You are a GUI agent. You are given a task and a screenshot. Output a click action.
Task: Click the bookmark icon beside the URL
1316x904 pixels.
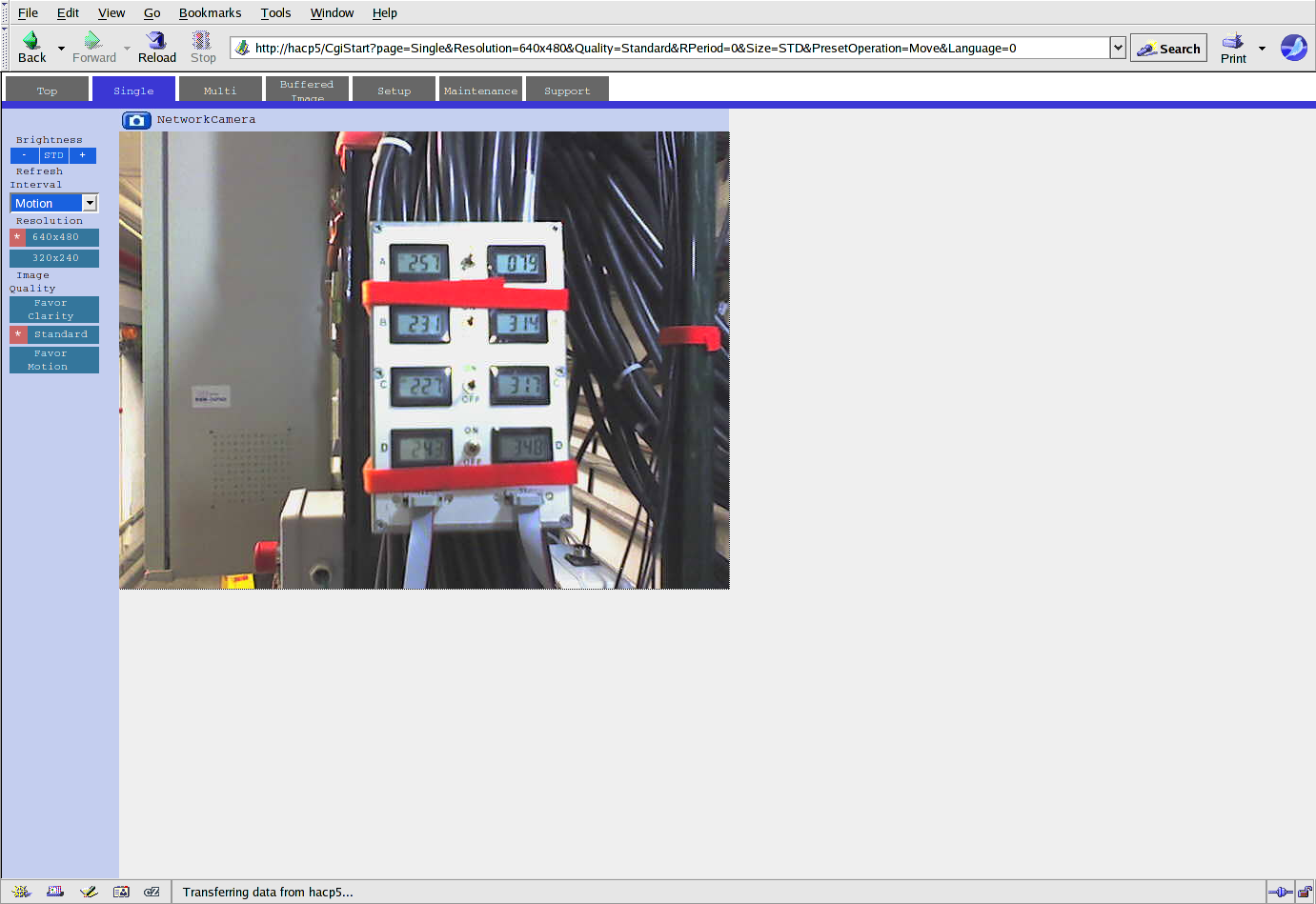pyautogui.click(x=243, y=48)
